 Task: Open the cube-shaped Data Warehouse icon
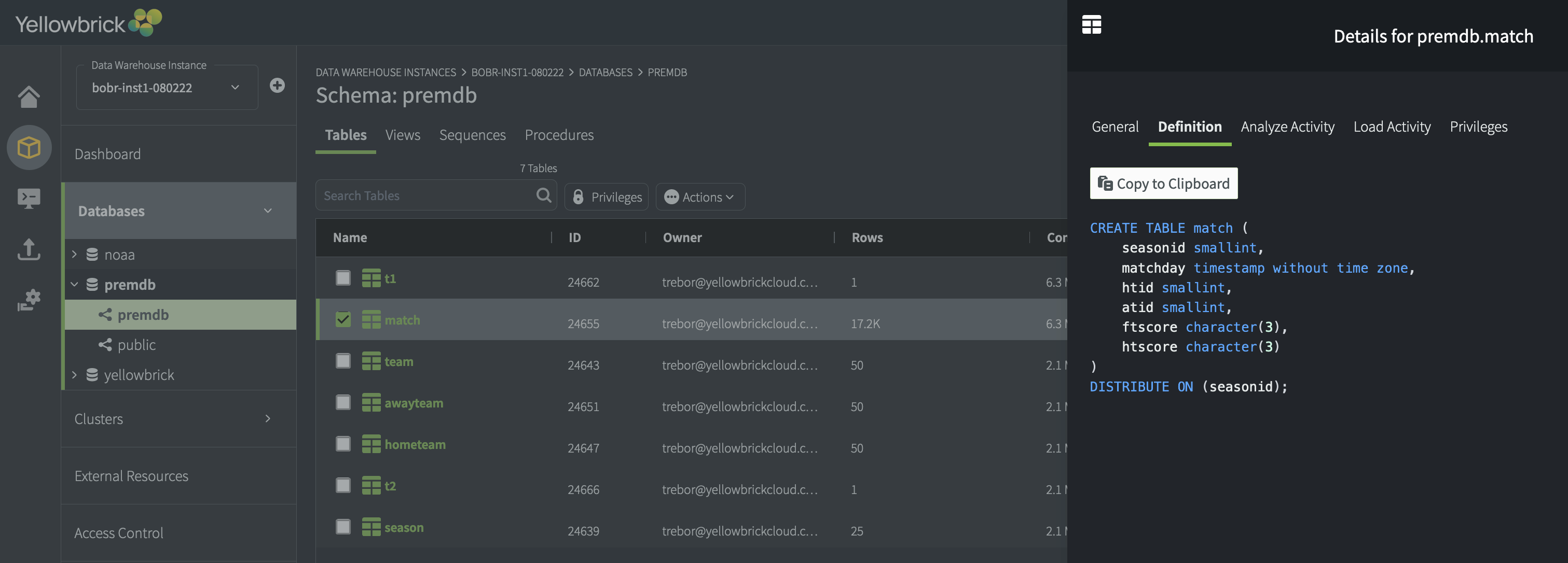[29, 148]
